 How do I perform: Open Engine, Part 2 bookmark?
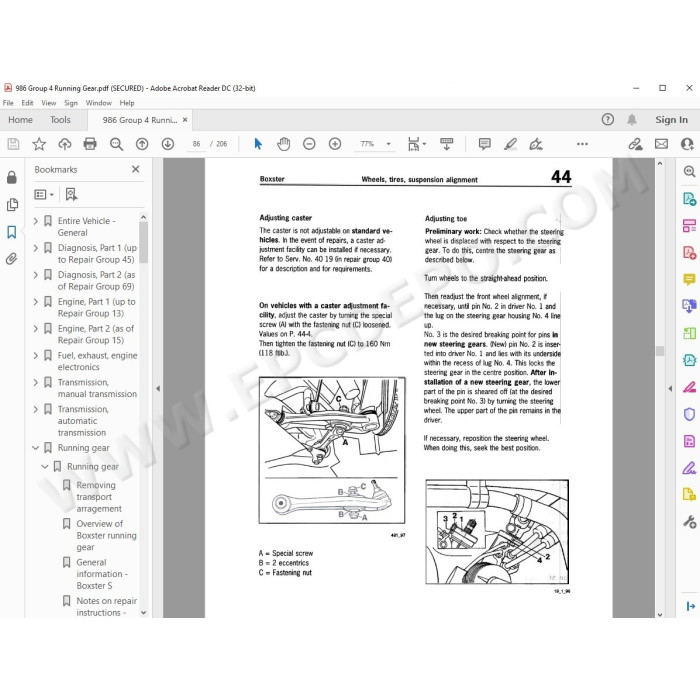96,334
